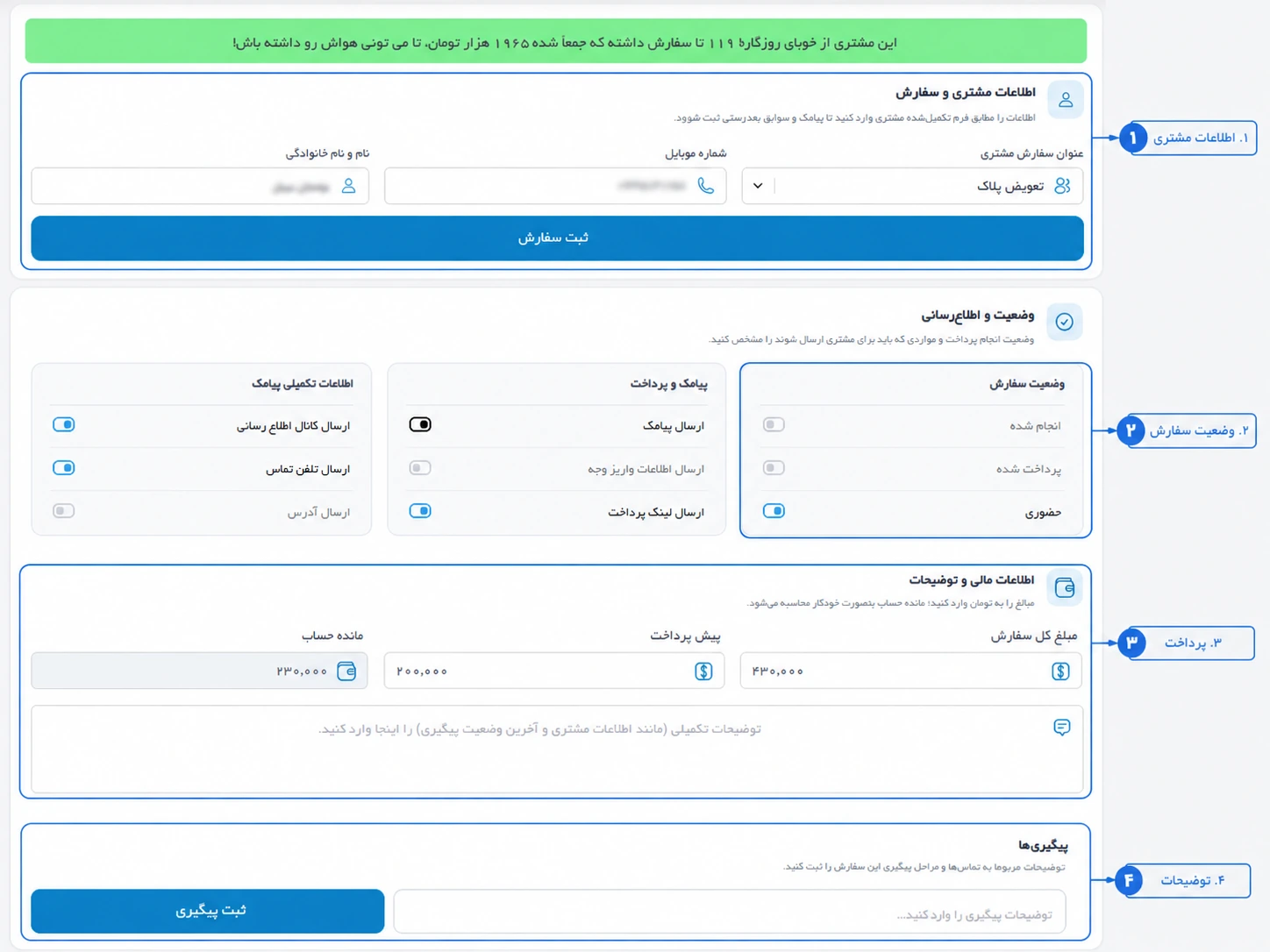The image size is (1270, 952).
Task: Click the ثبت سفارش submit button
Action: click(x=557, y=238)
